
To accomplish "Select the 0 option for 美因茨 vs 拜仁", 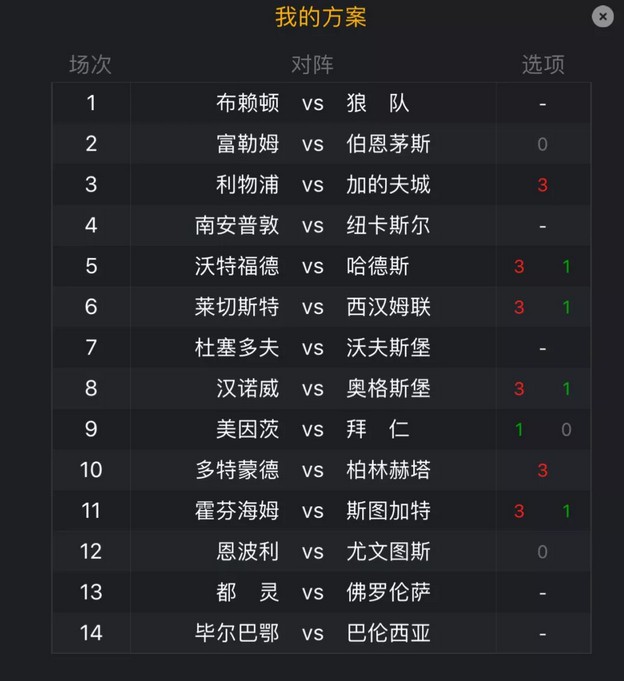I will click(x=566, y=430).
